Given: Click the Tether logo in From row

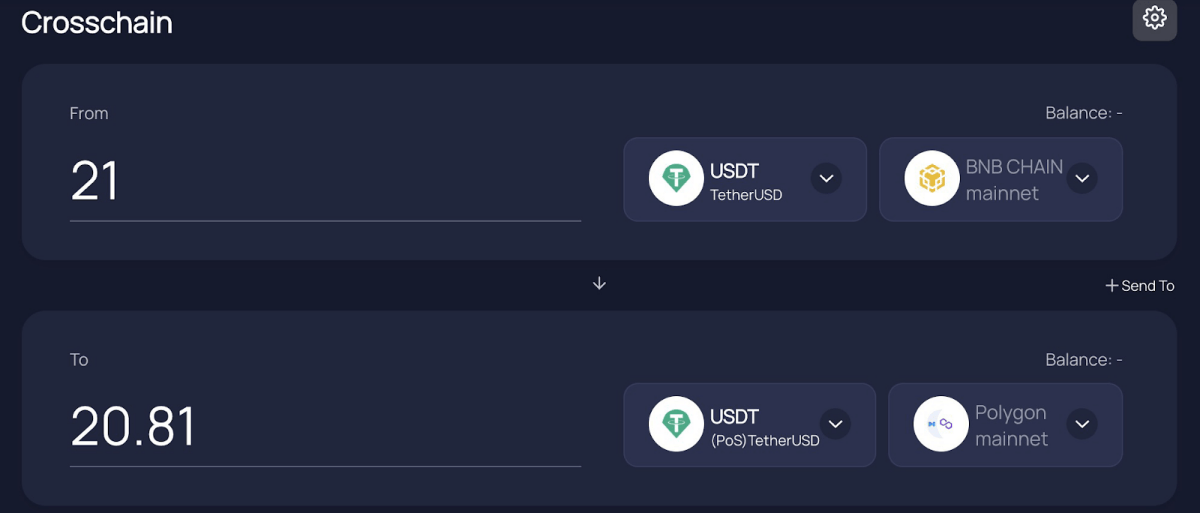Looking at the screenshot, I should pos(676,179).
